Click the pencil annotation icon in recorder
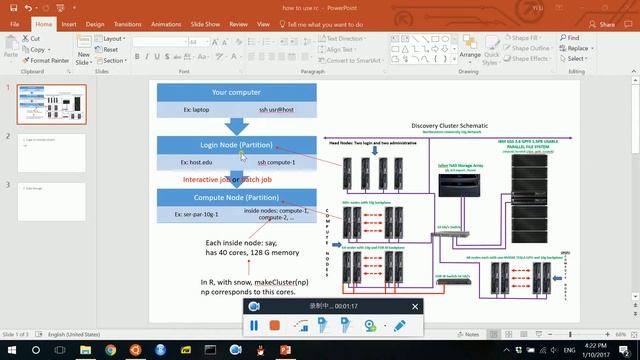Screen dimensions: 640x360 [400, 325]
